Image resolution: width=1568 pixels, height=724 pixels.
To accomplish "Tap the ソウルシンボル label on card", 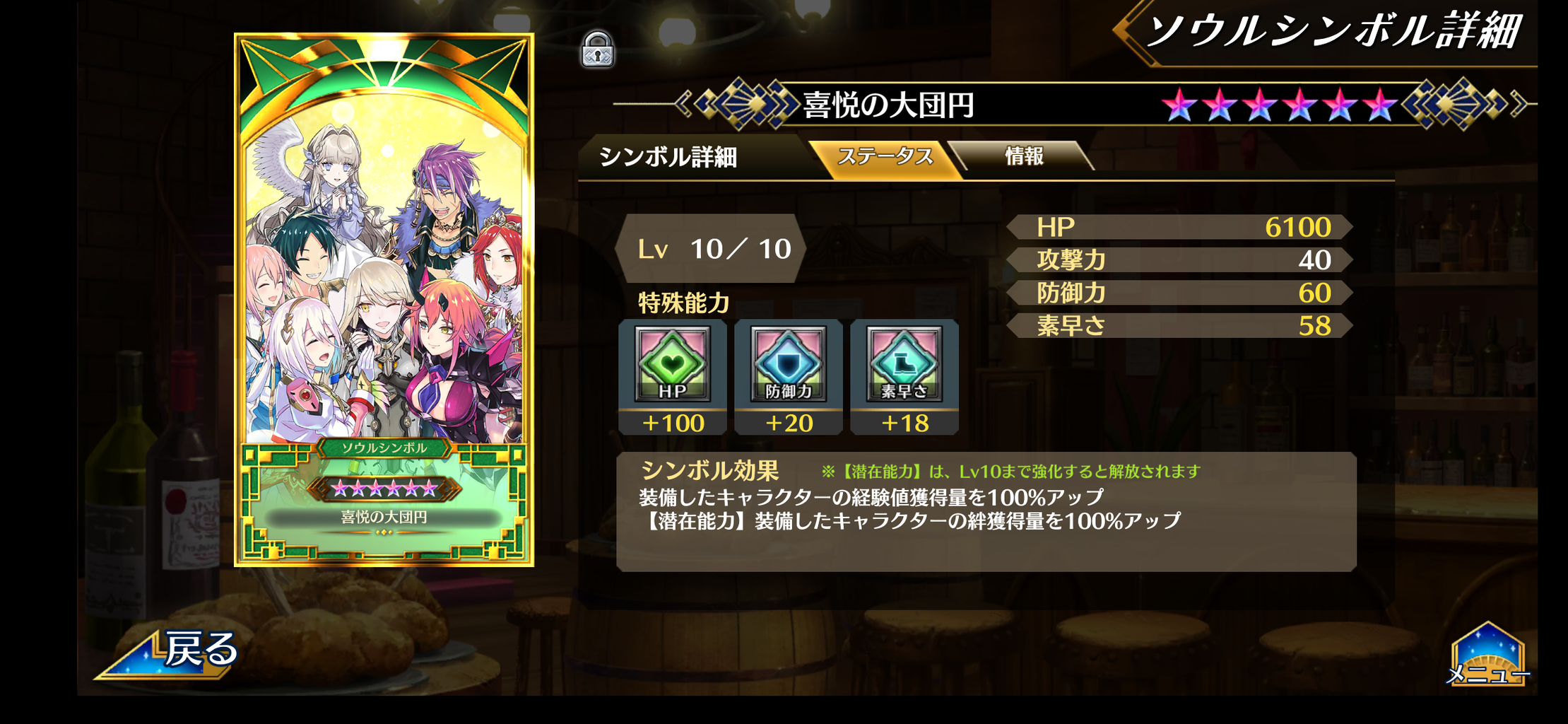I will pos(384,448).
